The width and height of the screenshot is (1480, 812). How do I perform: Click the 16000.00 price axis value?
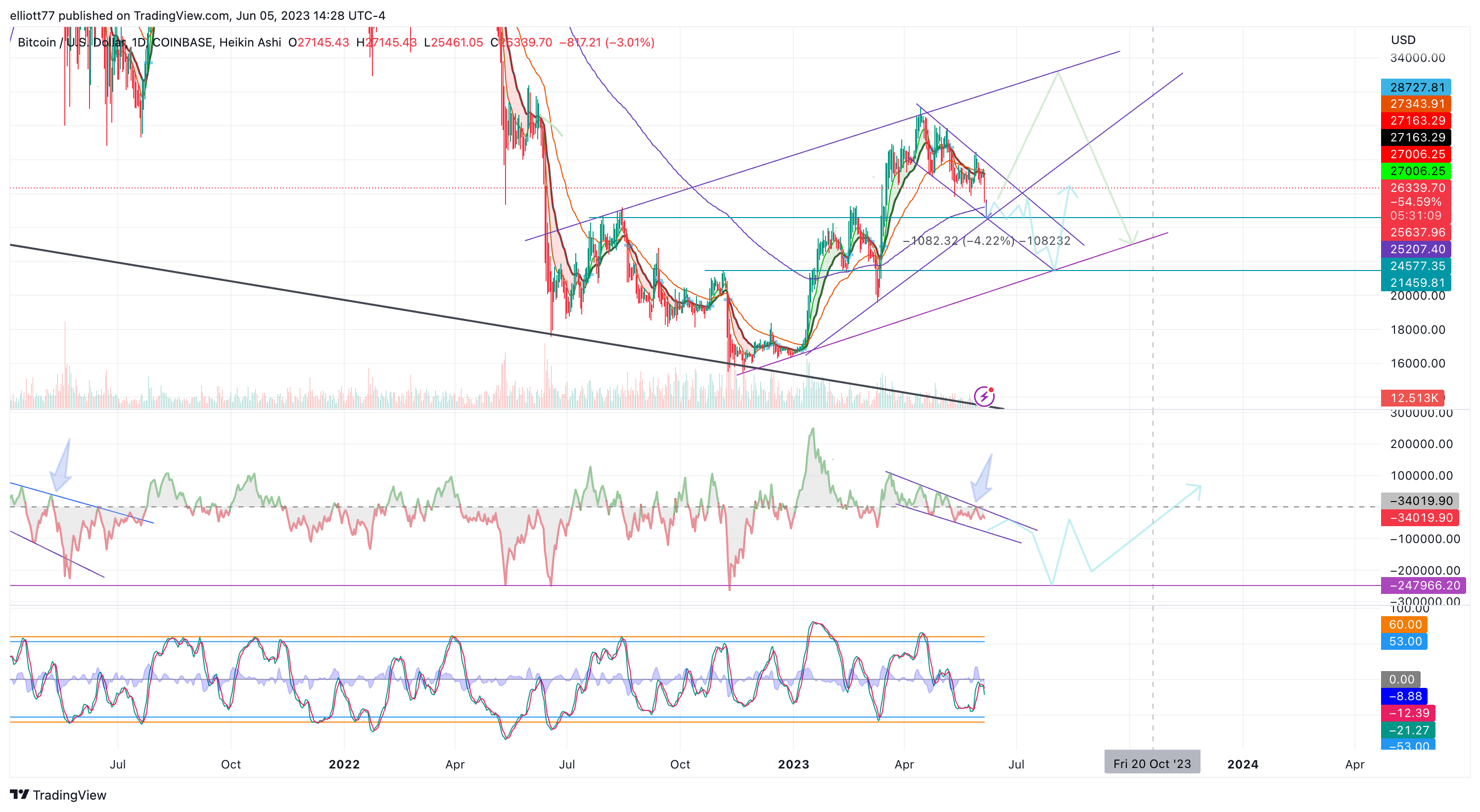(x=1417, y=363)
